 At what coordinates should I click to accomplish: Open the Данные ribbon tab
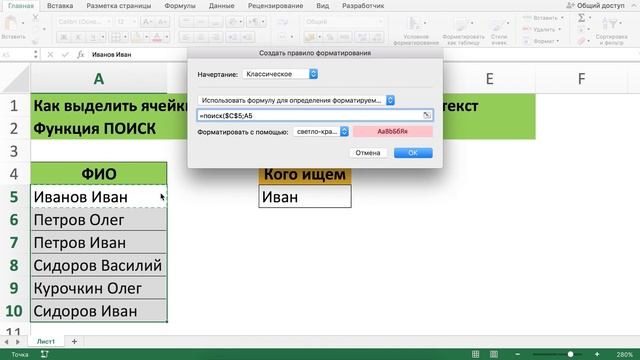coord(222,6)
